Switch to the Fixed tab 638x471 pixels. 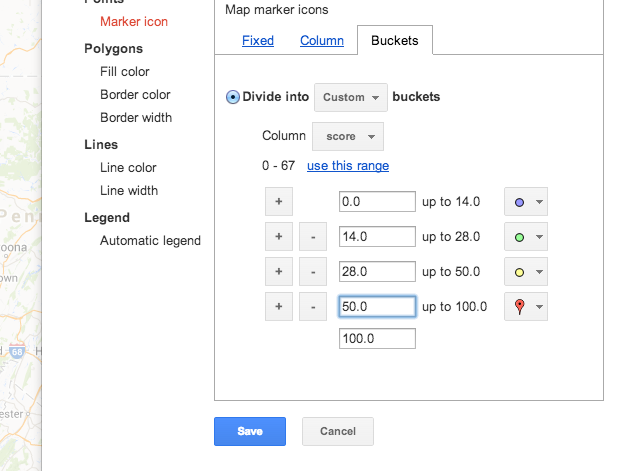tap(258, 41)
